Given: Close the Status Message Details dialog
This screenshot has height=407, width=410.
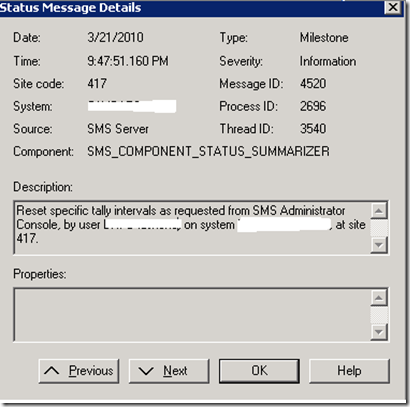Looking at the screenshot, I should (393, 7).
